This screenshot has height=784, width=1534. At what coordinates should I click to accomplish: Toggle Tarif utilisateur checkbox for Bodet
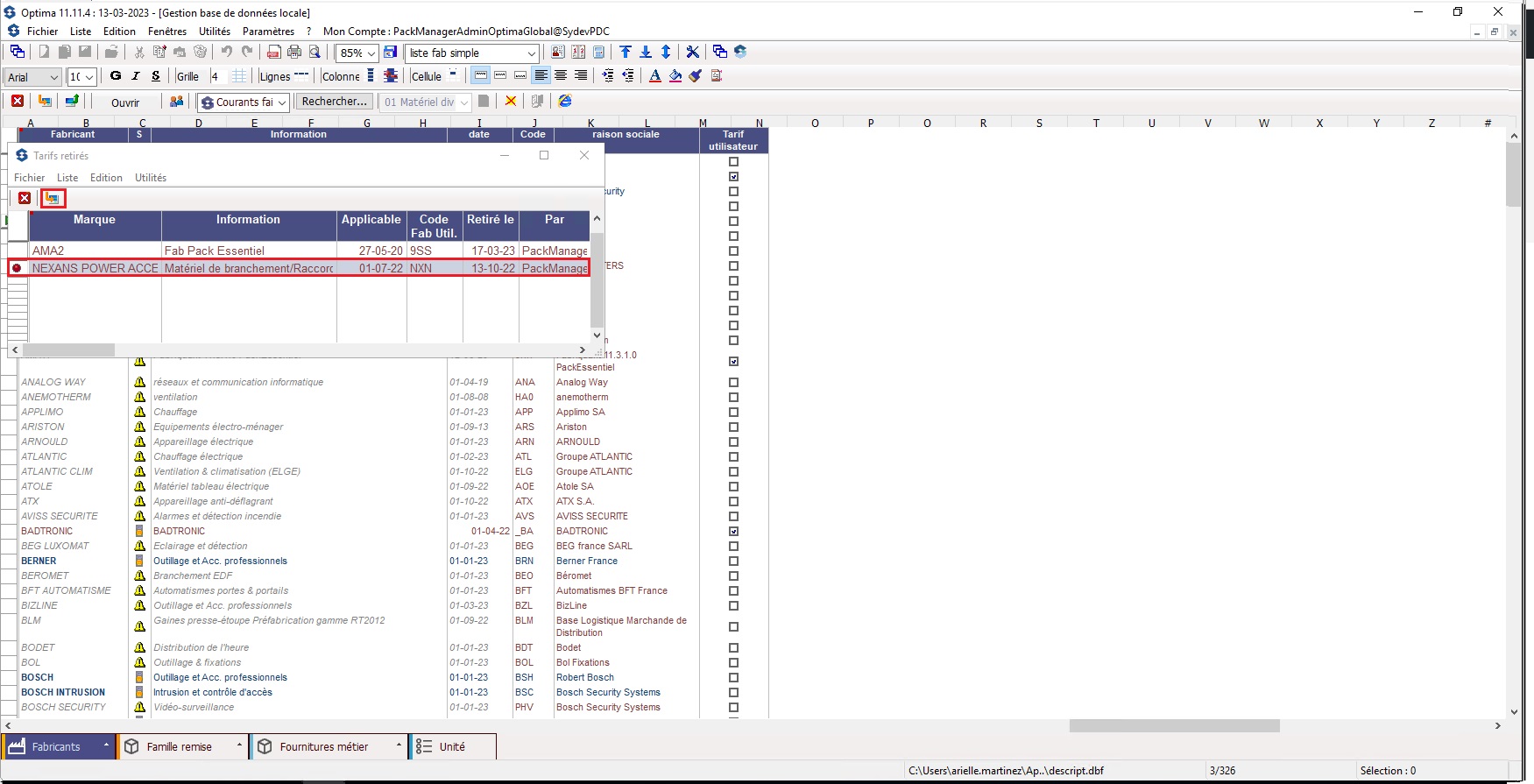pyautogui.click(x=733, y=647)
